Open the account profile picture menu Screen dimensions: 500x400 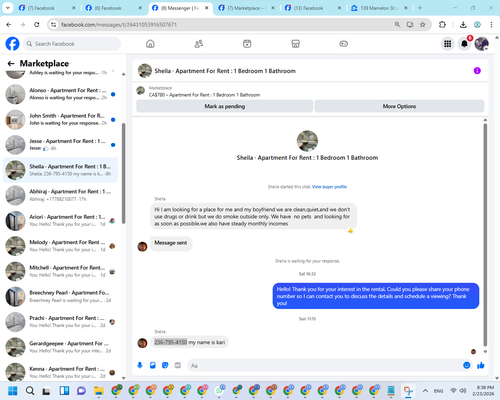(482, 44)
